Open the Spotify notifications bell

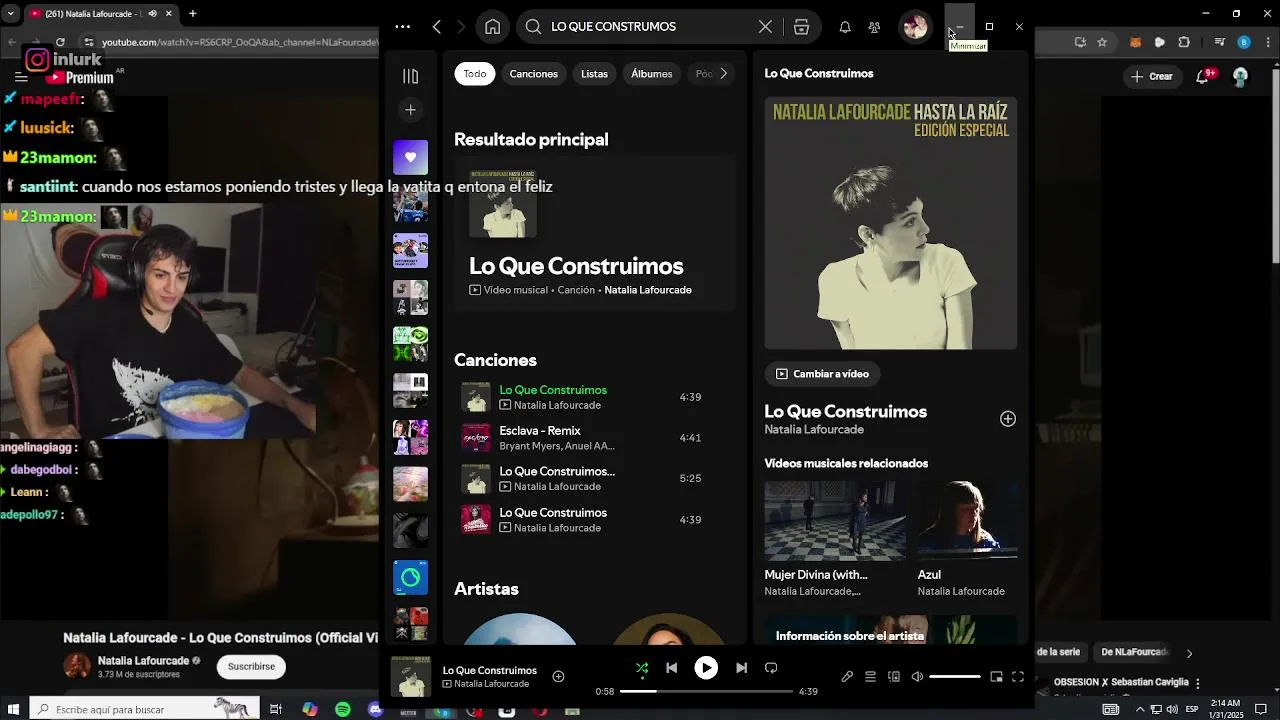click(845, 27)
